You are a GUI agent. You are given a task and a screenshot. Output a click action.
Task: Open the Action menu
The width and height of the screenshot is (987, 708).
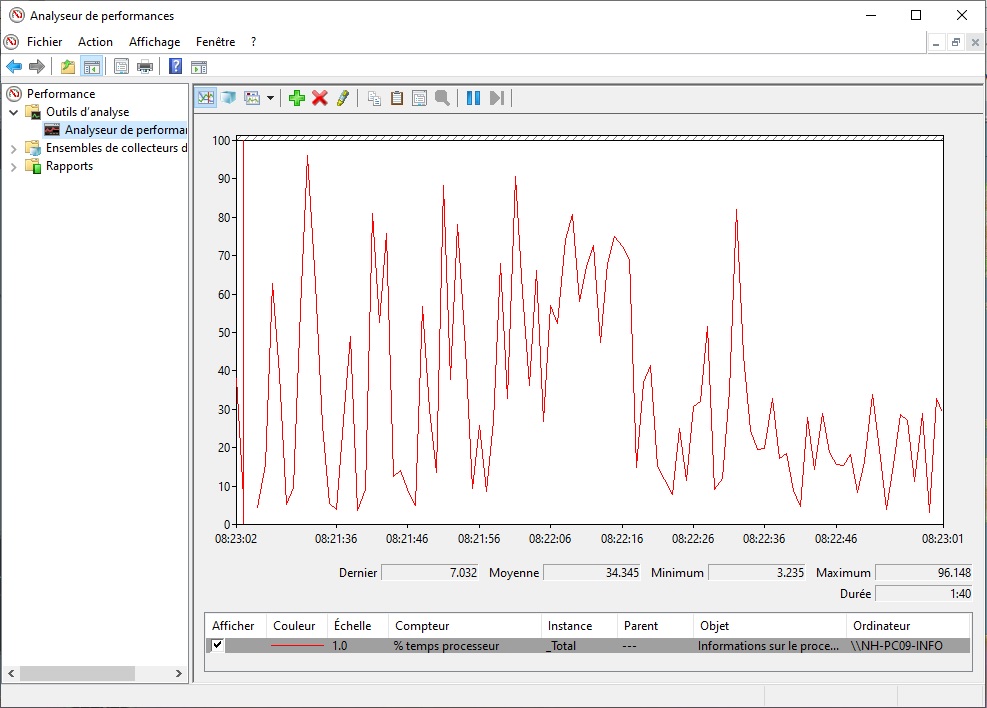tap(95, 42)
